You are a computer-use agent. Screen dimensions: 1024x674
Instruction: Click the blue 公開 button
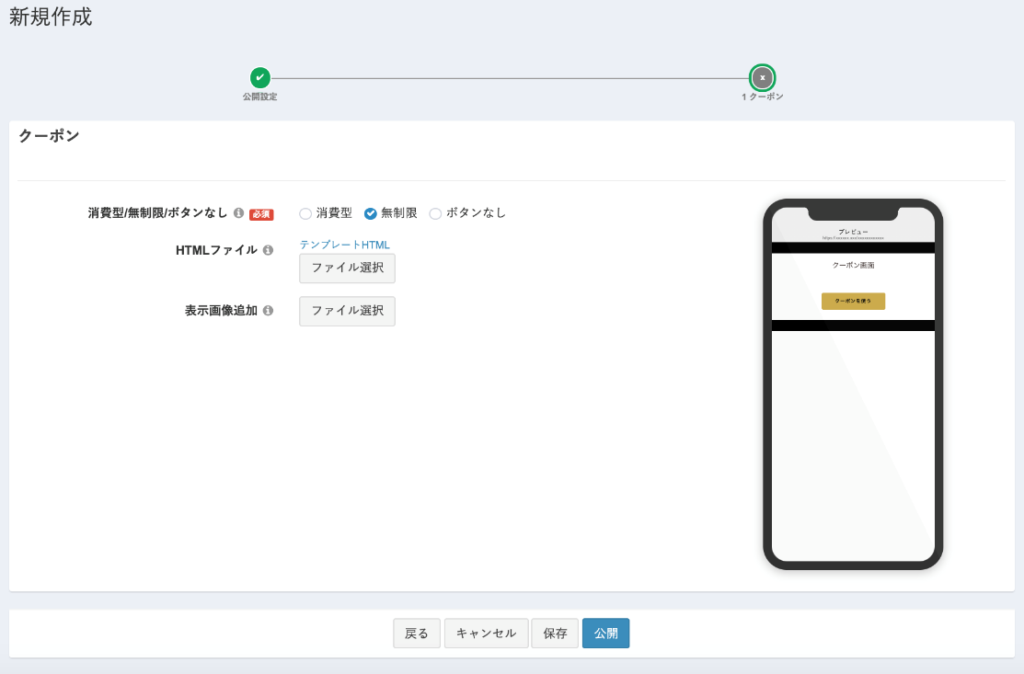point(606,633)
